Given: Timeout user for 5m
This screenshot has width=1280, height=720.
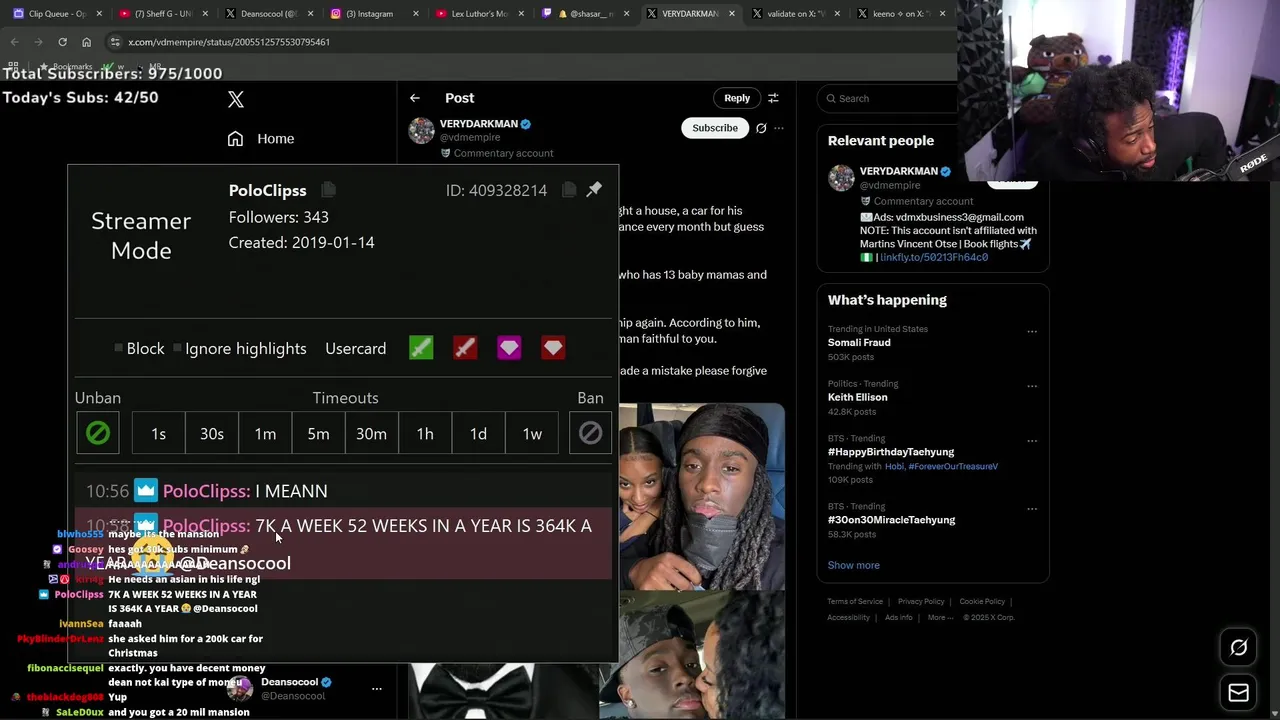Looking at the screenshot, I should click(x=318, y=433).
